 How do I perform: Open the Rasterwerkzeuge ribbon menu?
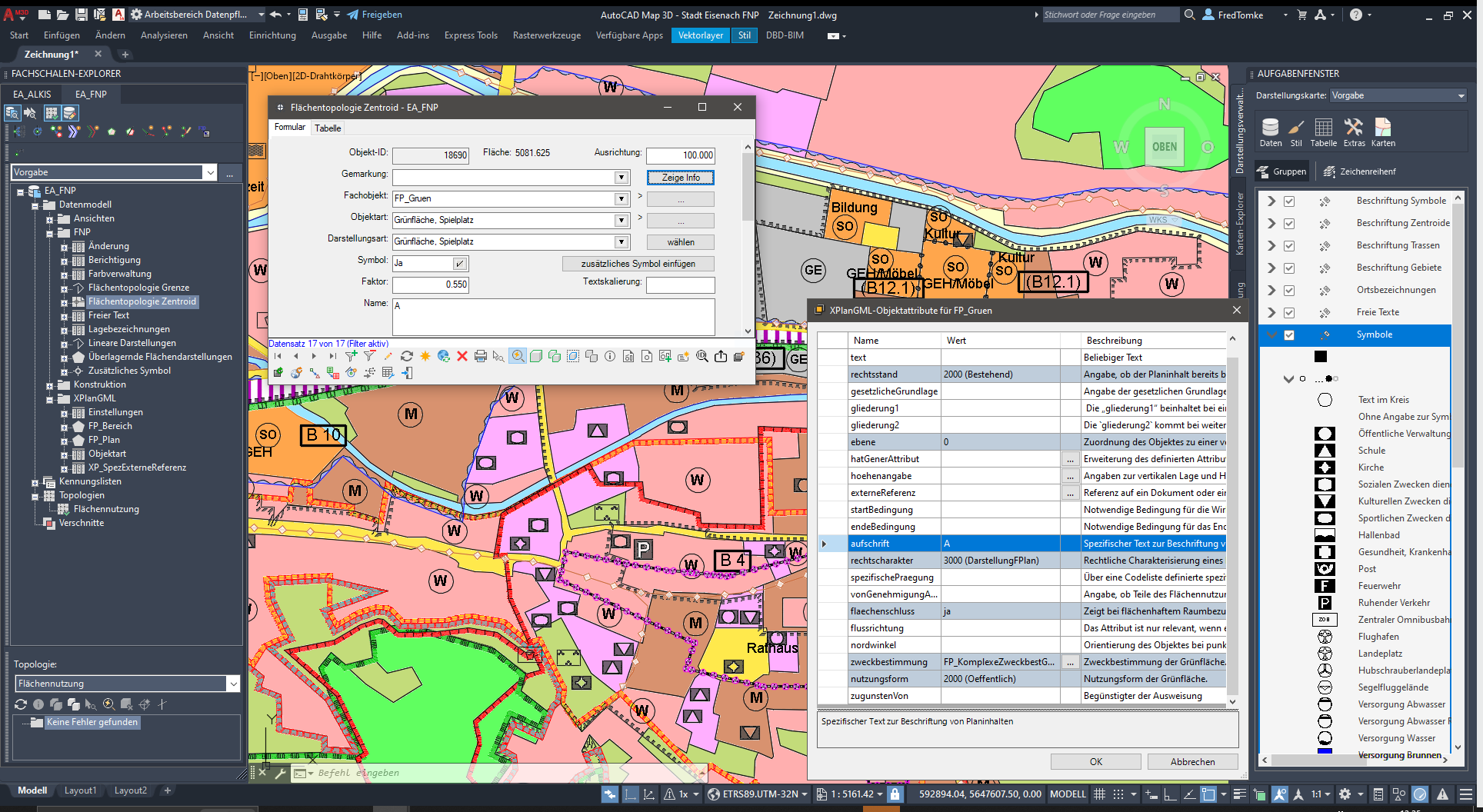coord(546,35)
